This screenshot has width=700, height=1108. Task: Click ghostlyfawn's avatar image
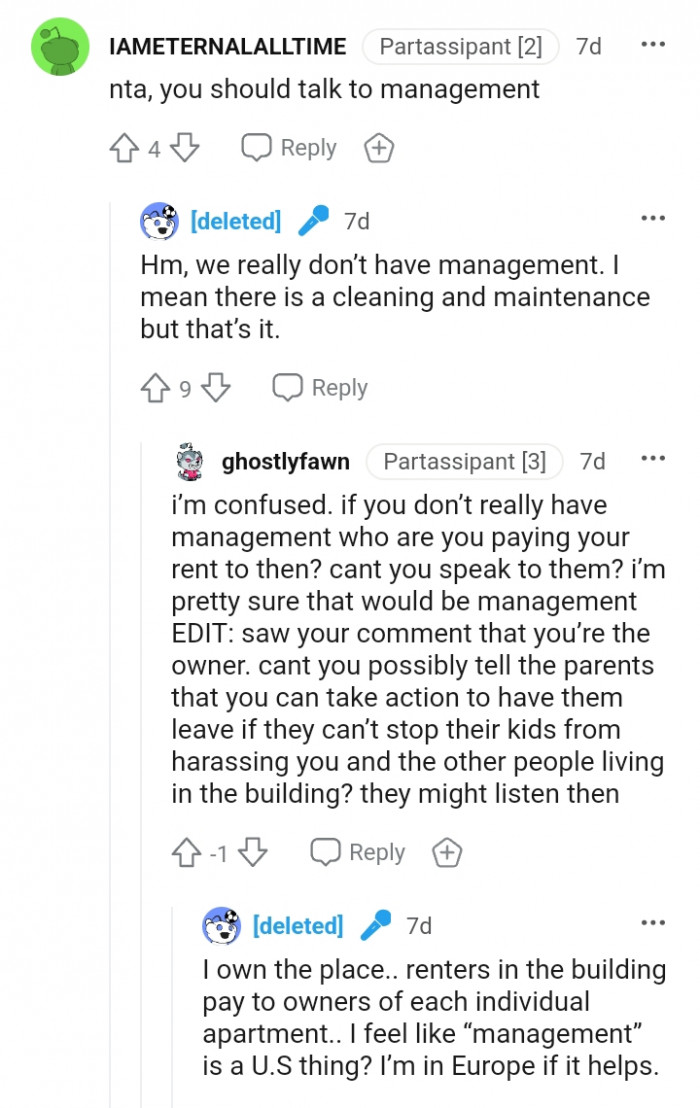point(188,461)
